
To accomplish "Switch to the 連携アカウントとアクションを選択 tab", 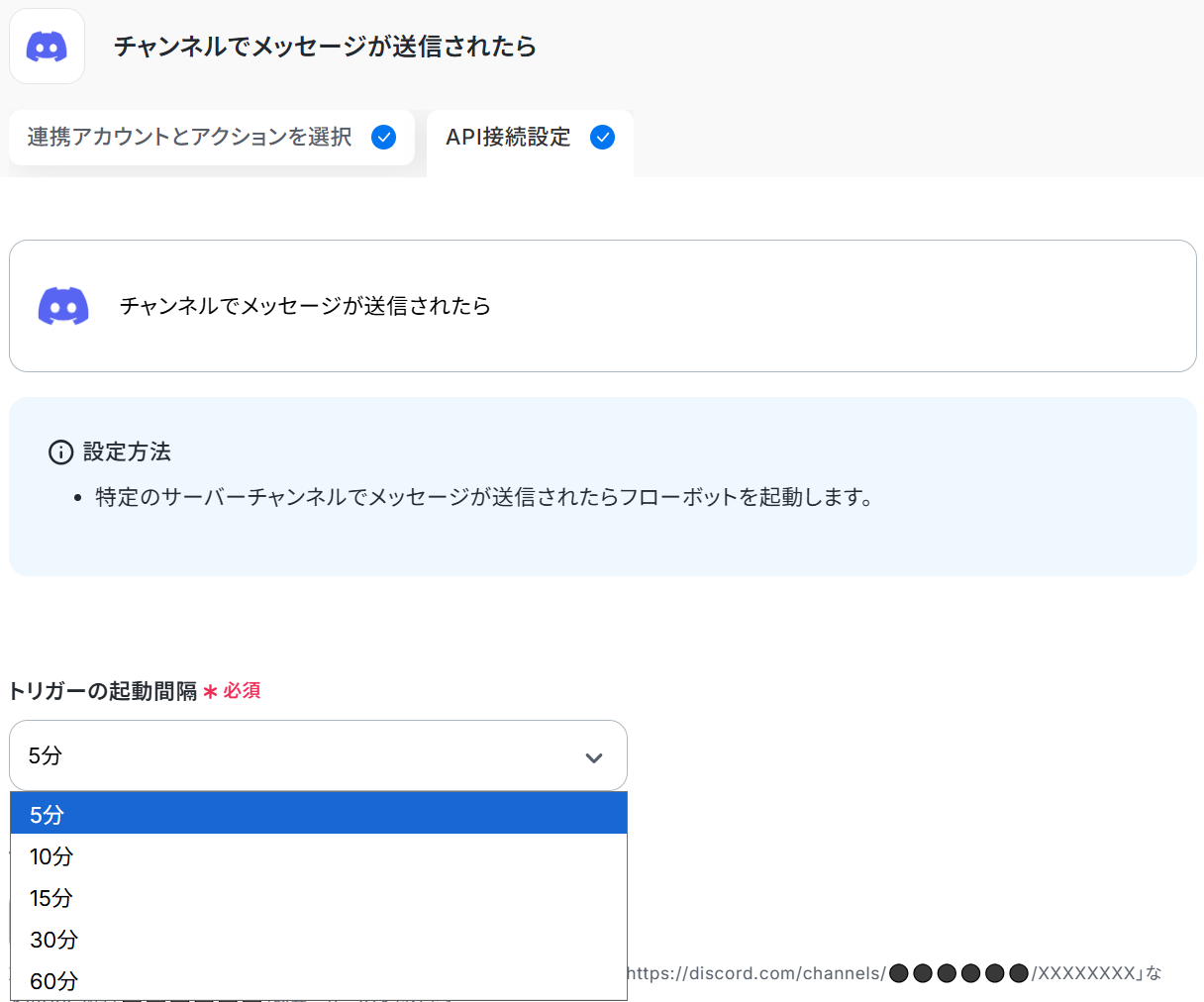I will [x=190, y=138].
